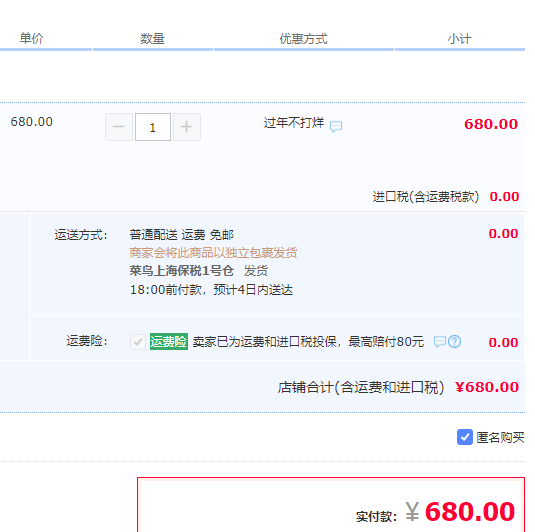Viewport: 535px width, 532px height.
Task: Uncheck the 匿名购买 checkbox
Action: pyautogui.click(x=465, y=437)
